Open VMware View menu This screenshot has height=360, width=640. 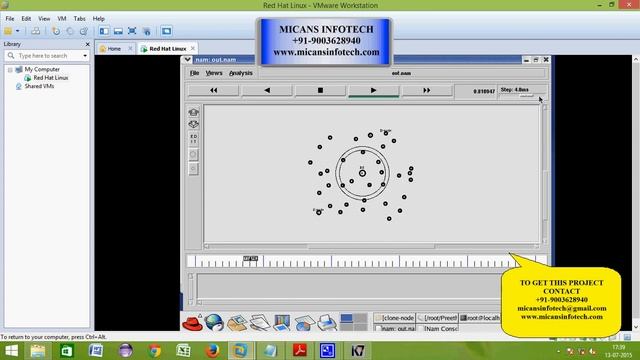coord(44,19)
